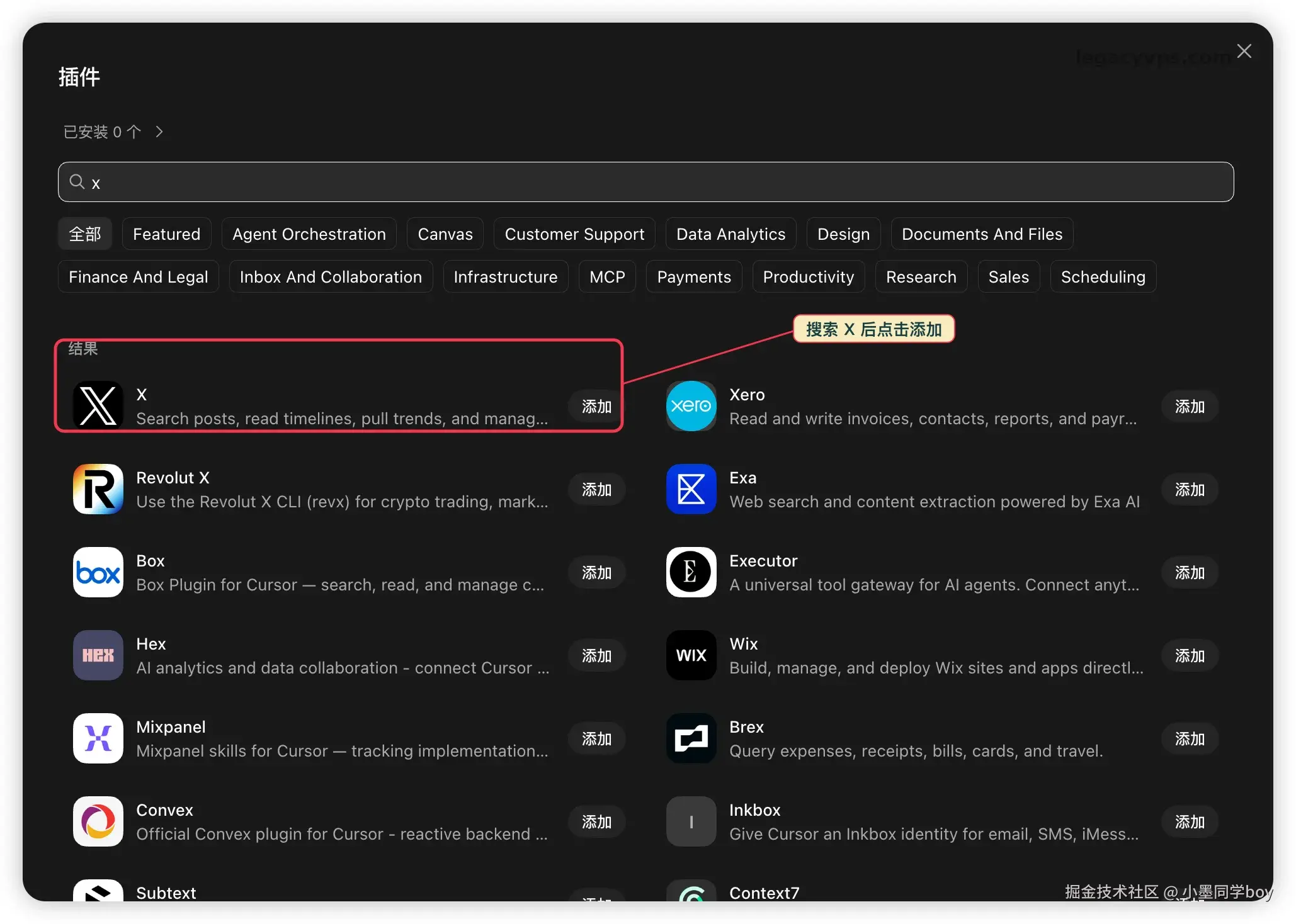Screen dimensions: 1296x924
Task: Close the plugins dialog
Action: tap(1244, 51)
